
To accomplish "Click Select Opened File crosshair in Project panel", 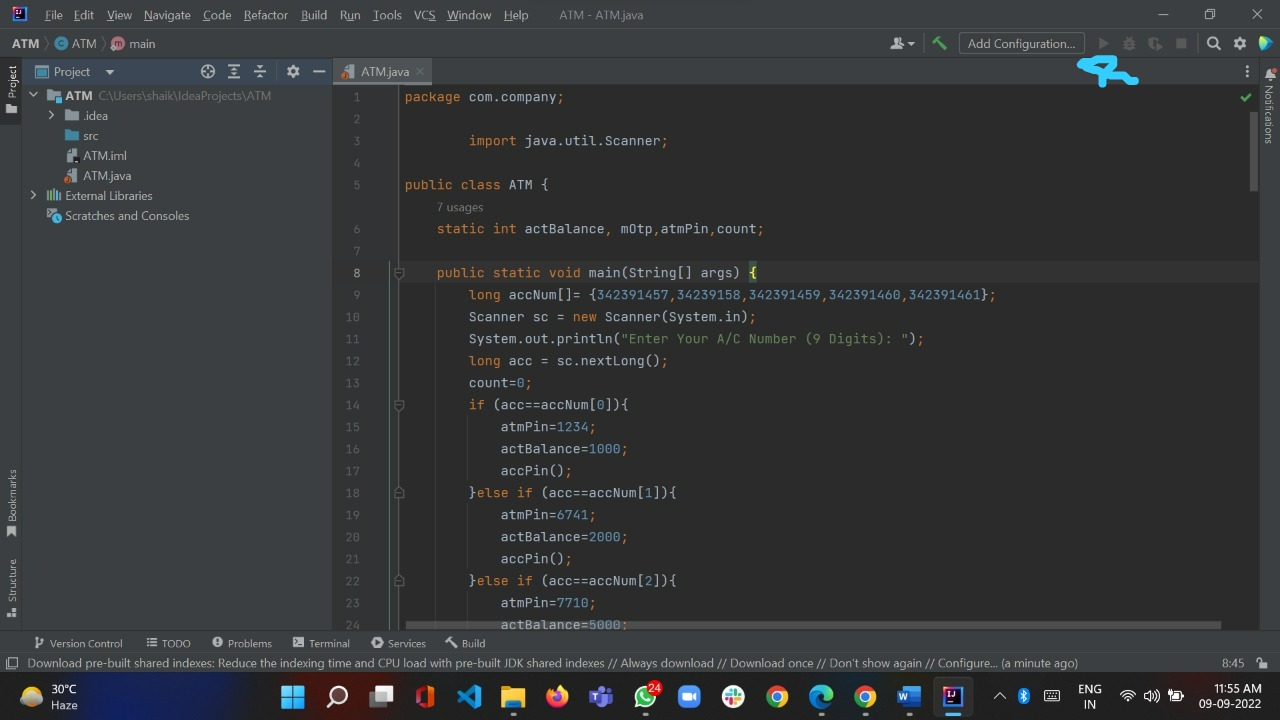I will 208,71.
